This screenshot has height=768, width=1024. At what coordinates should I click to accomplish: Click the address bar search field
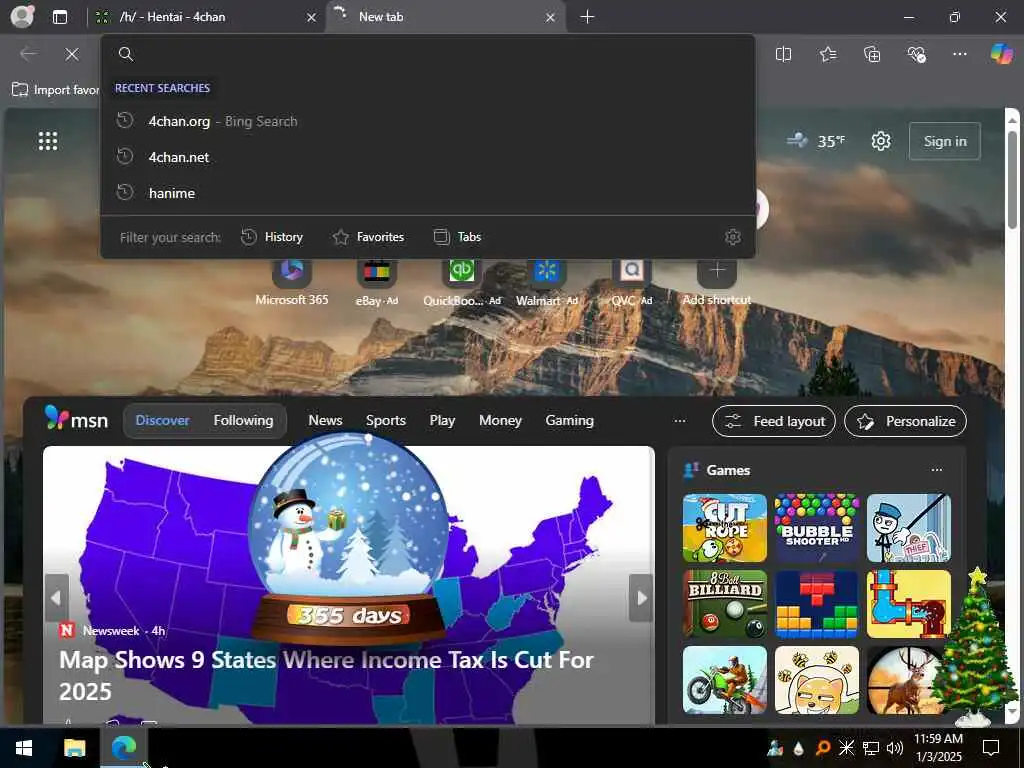click(428, 54)
